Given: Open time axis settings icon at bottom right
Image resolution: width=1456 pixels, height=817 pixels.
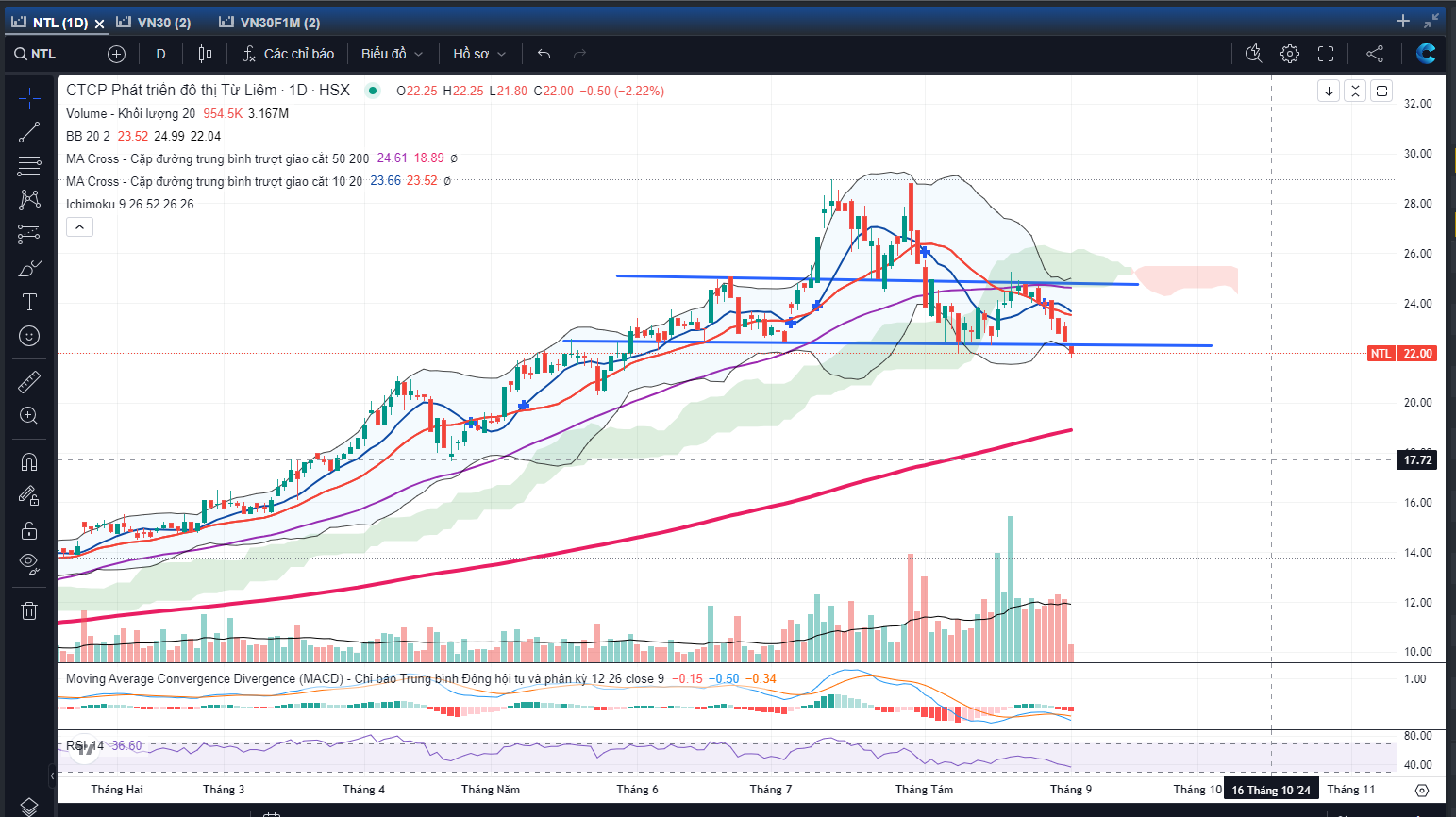Looking at the screenshot, I should point(1423,790).
